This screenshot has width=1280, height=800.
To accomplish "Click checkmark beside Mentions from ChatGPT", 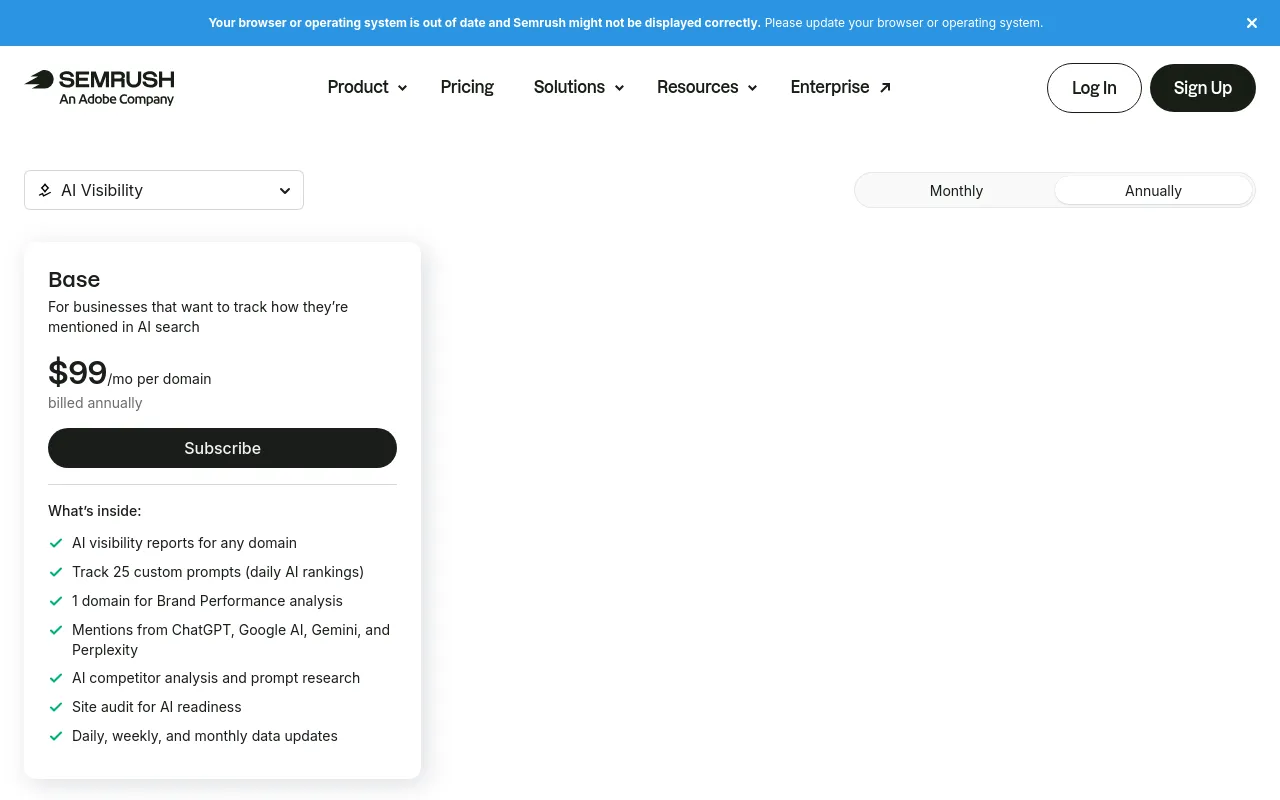I will [56, 630].
